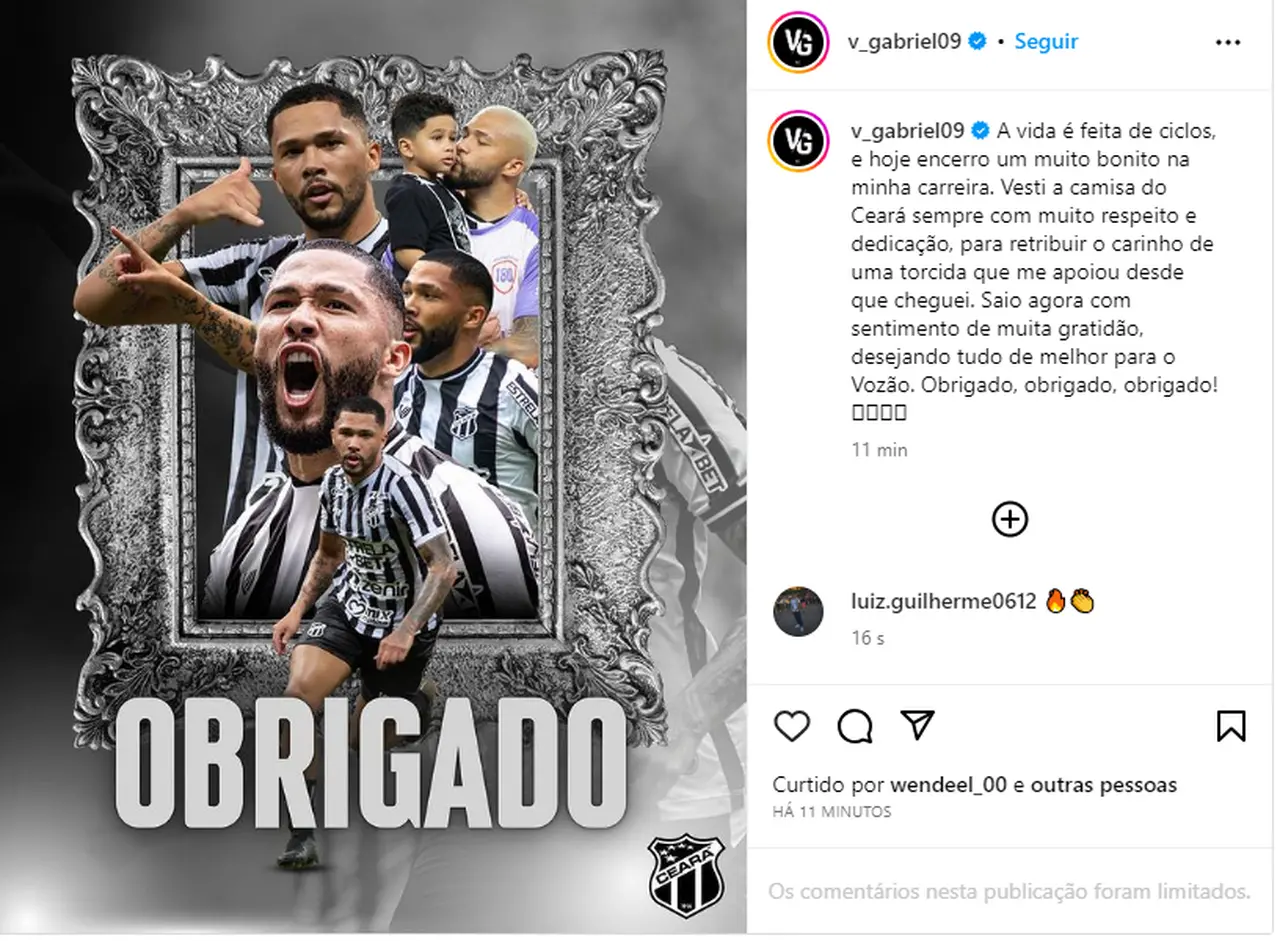Screen dimensions: 1280x941
Task: Click the verified badge in the header
Action: 977,41
